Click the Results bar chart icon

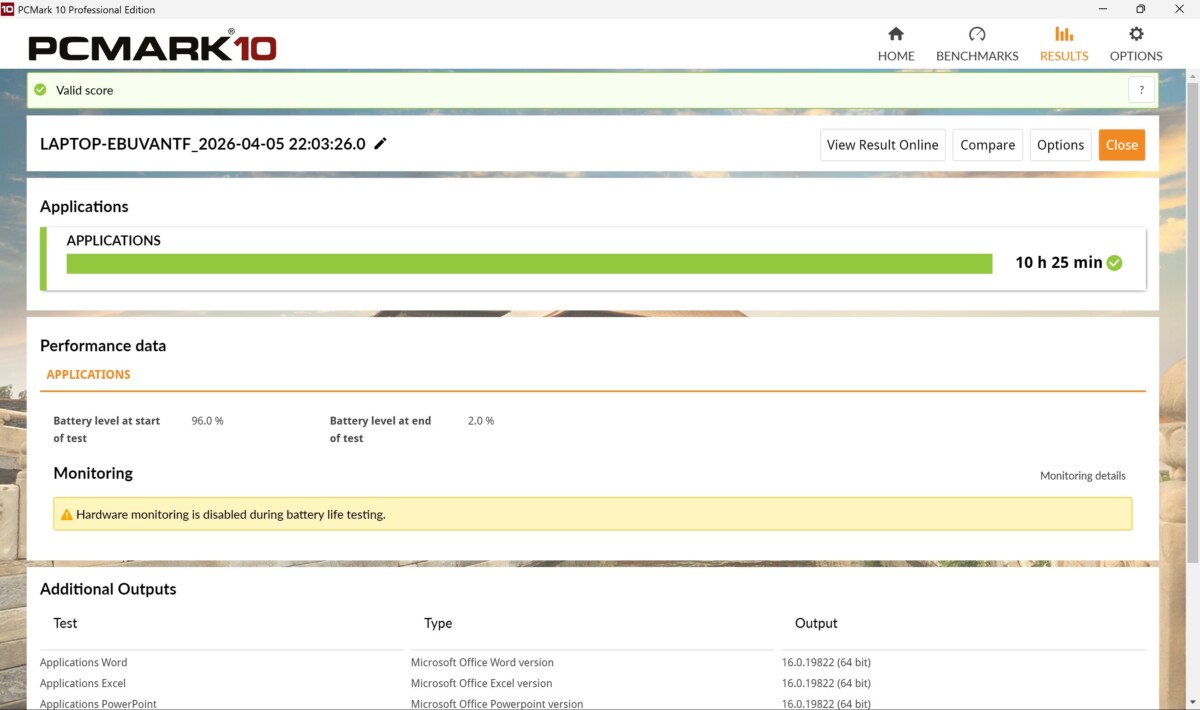[1064, 34]
